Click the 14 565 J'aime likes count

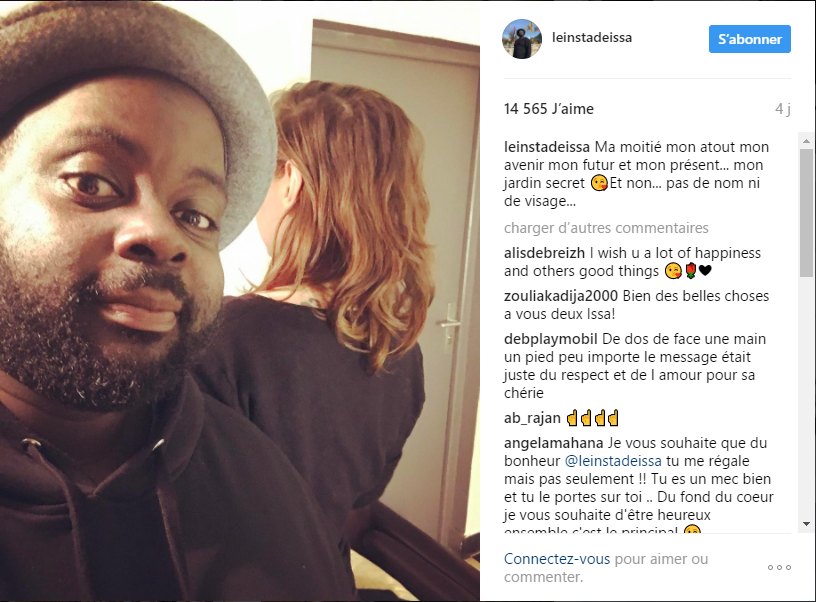(549, 109)
